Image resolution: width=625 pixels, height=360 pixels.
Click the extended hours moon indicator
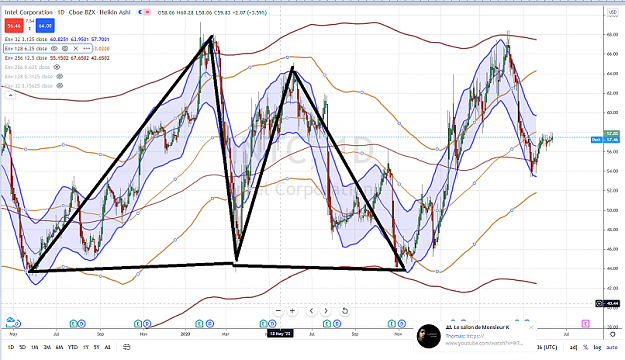click(140, 12)
